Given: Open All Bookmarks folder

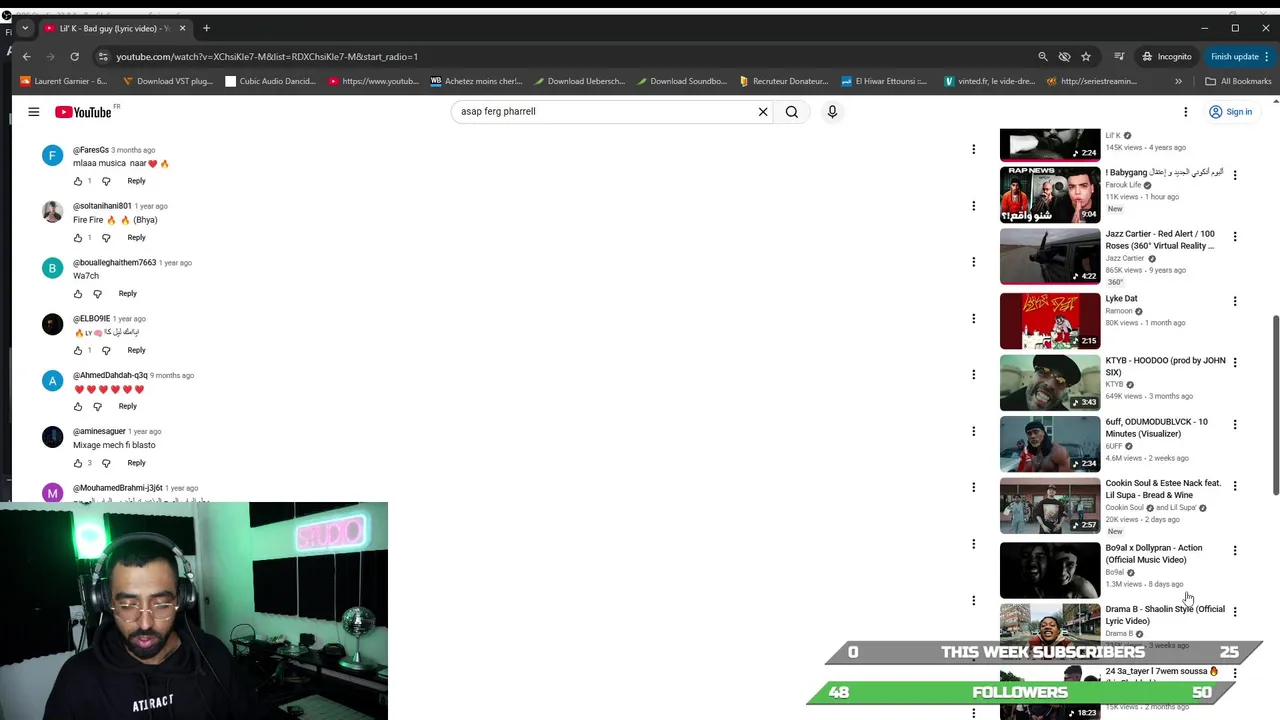Looking at the screenshot, I should coord(1238,81).
